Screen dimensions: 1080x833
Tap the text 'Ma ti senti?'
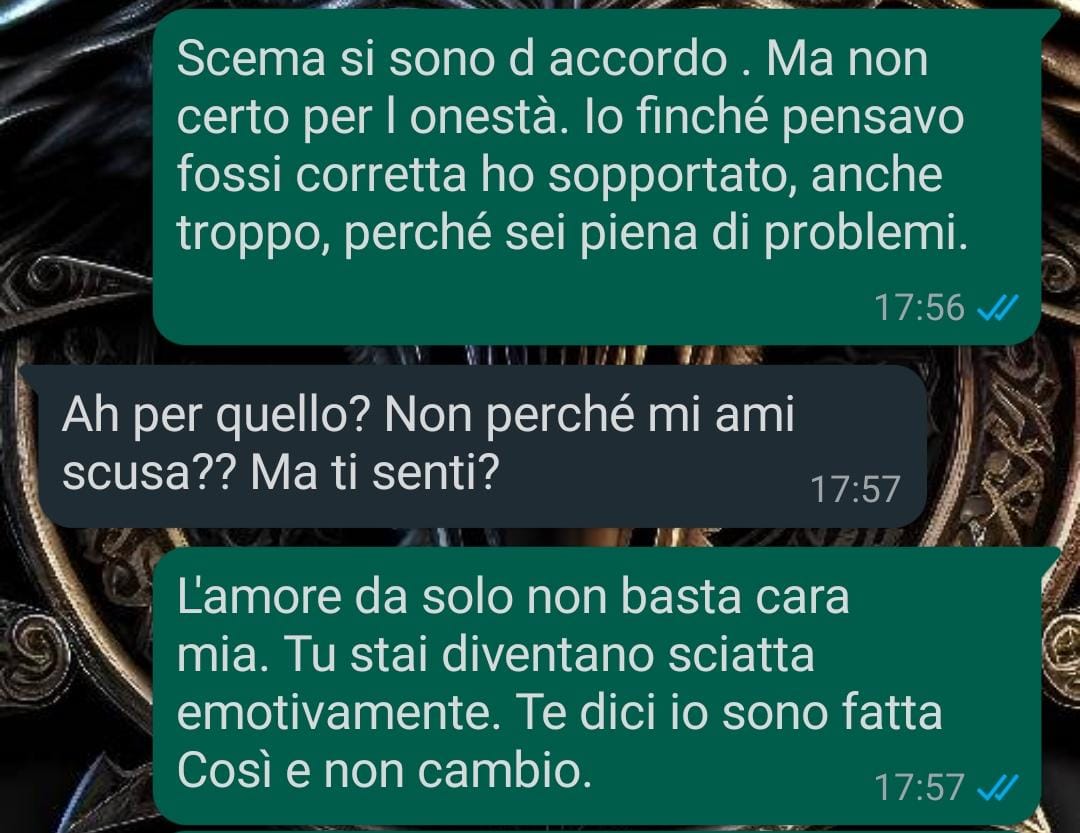click(374, 473)
